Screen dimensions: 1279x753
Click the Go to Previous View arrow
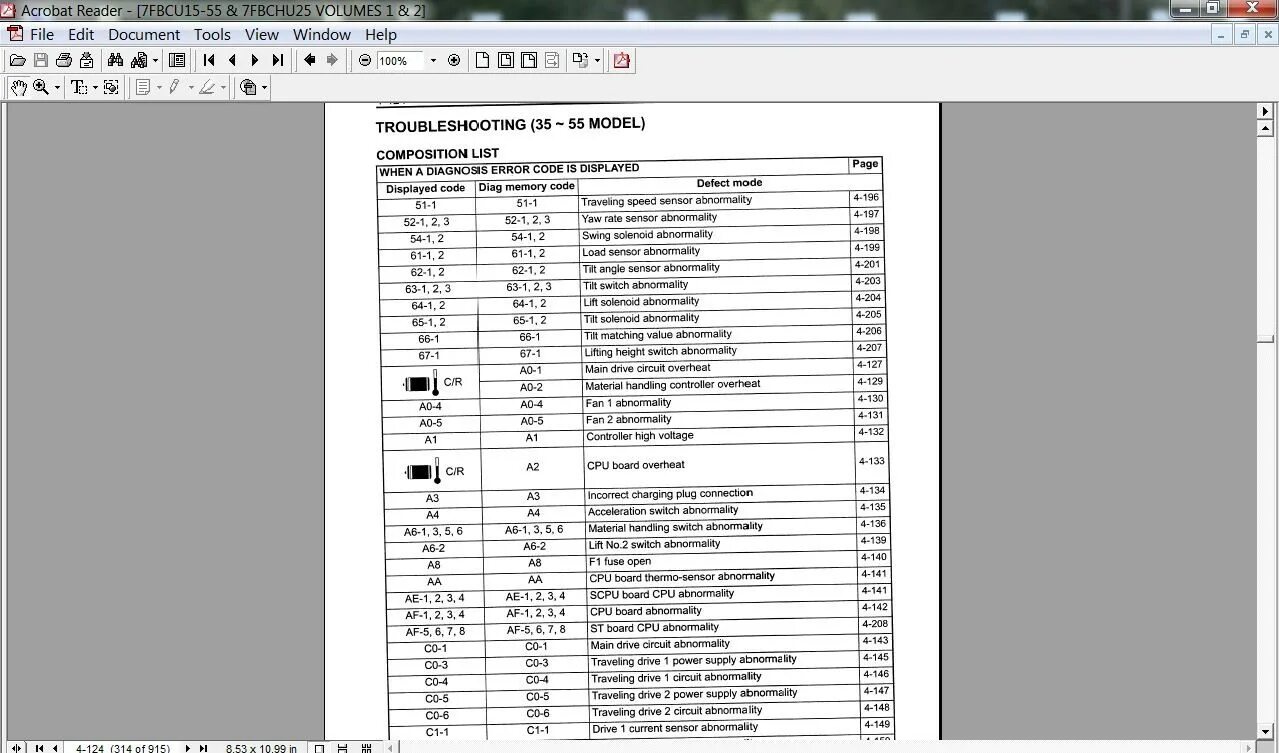[310, 60]
